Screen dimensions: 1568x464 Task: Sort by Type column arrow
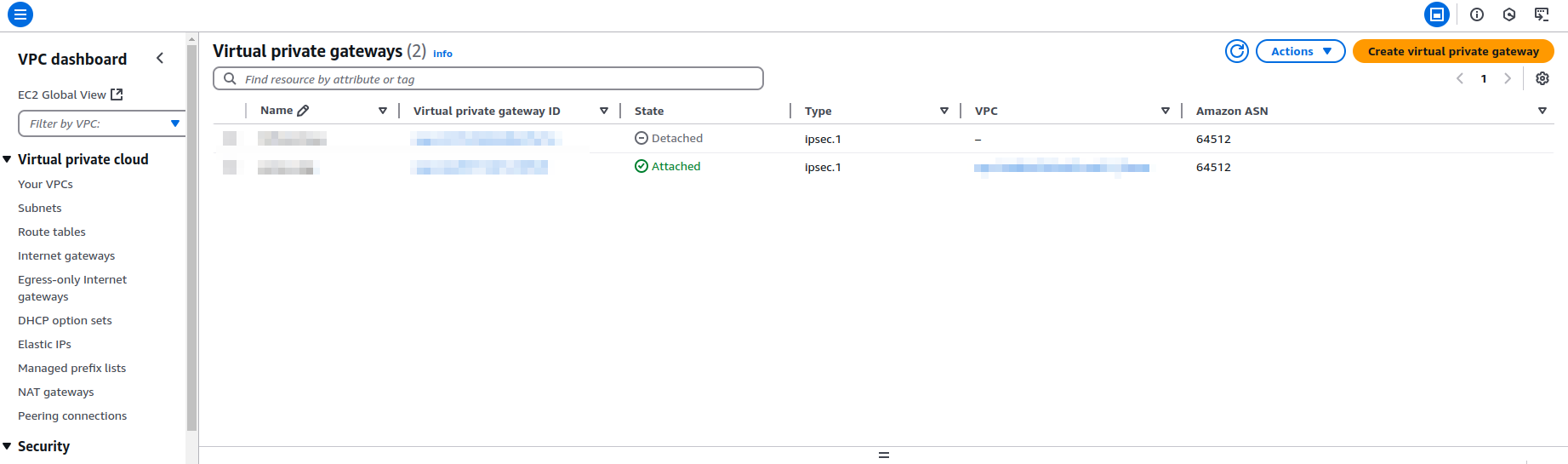[x=944, y=111]
